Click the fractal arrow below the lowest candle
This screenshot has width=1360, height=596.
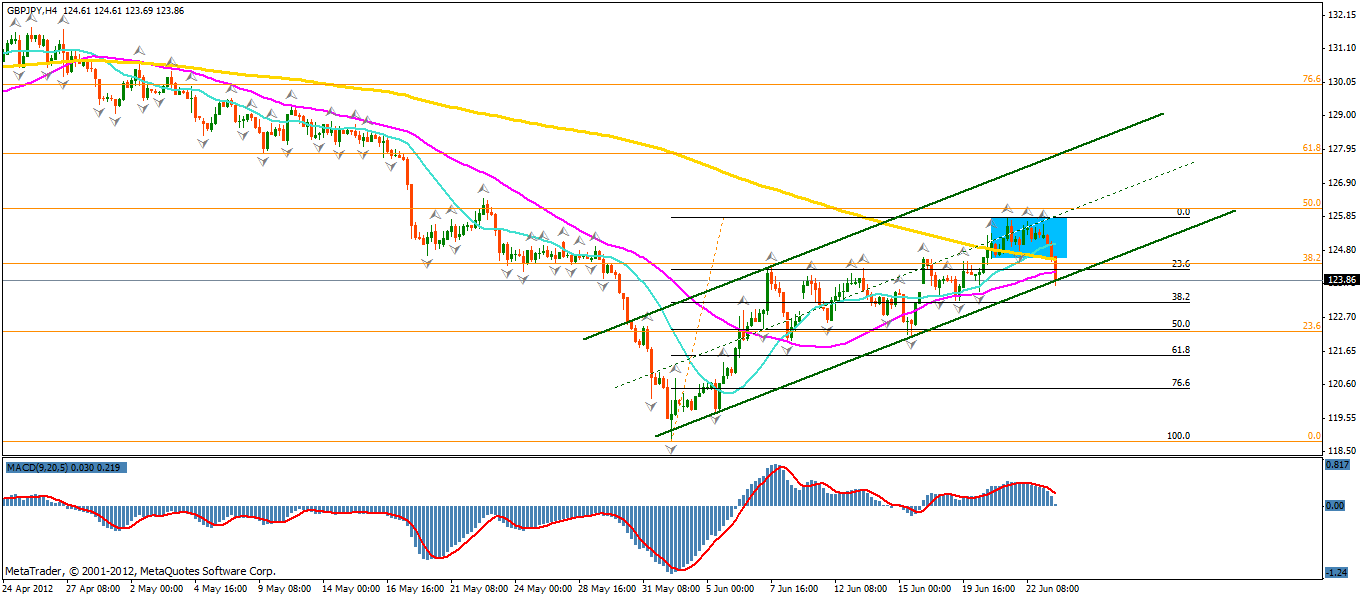click(670, 450)
